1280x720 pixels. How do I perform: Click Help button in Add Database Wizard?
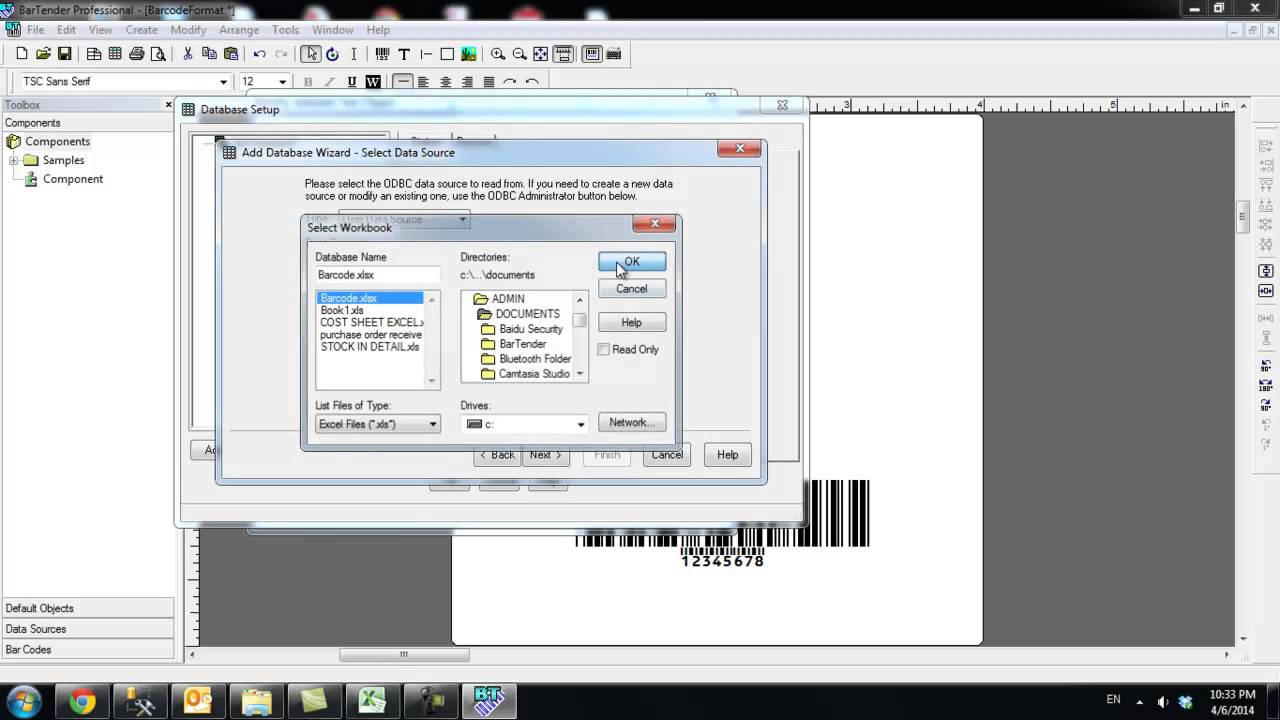(x=728, y=455)
